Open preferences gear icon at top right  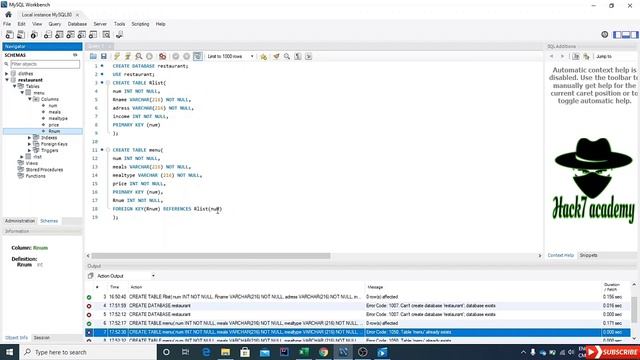pyautogui.click(x=604, y=35)
